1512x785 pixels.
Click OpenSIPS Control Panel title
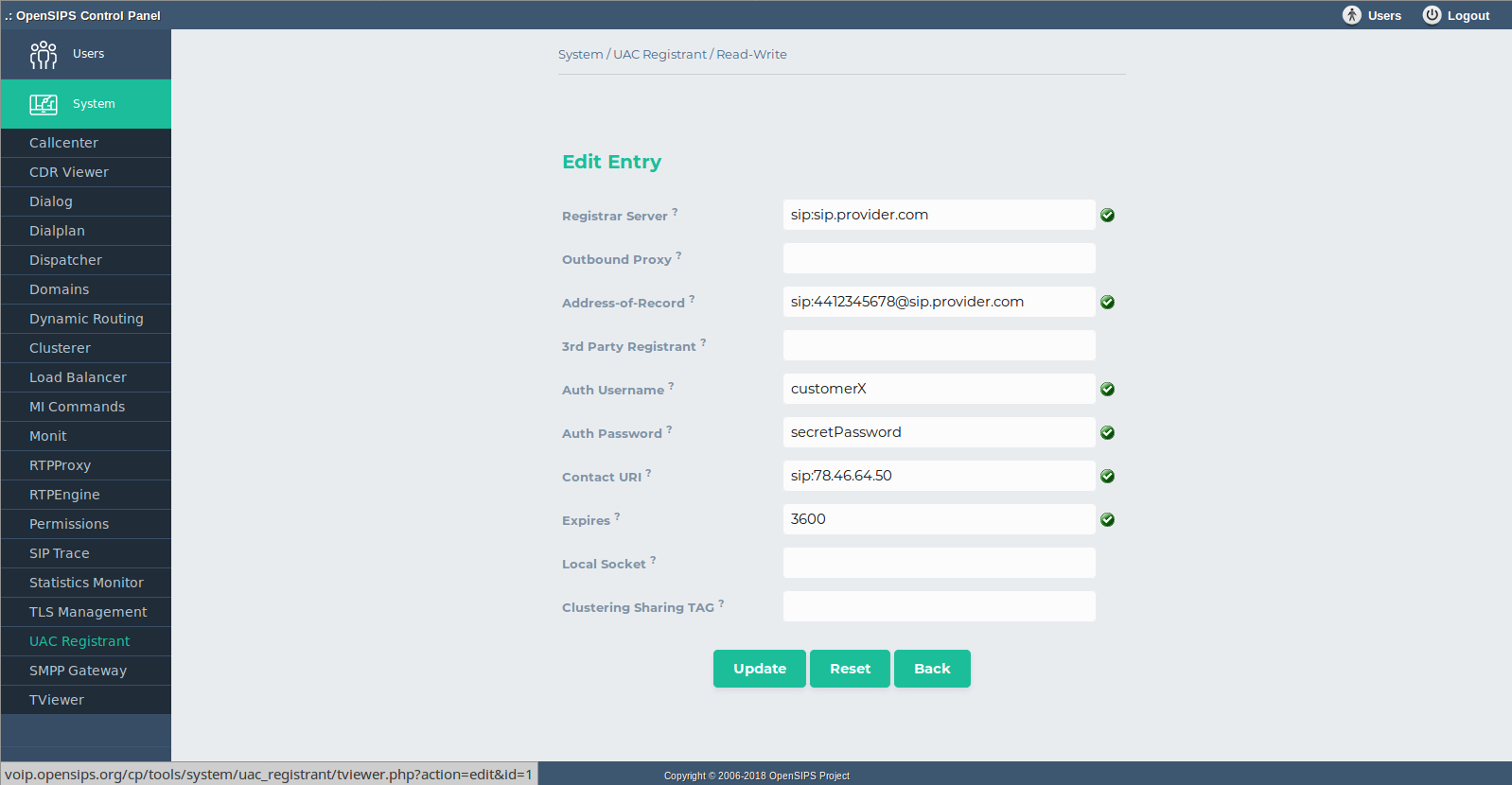pyautogui.click(x=83, y=16)
